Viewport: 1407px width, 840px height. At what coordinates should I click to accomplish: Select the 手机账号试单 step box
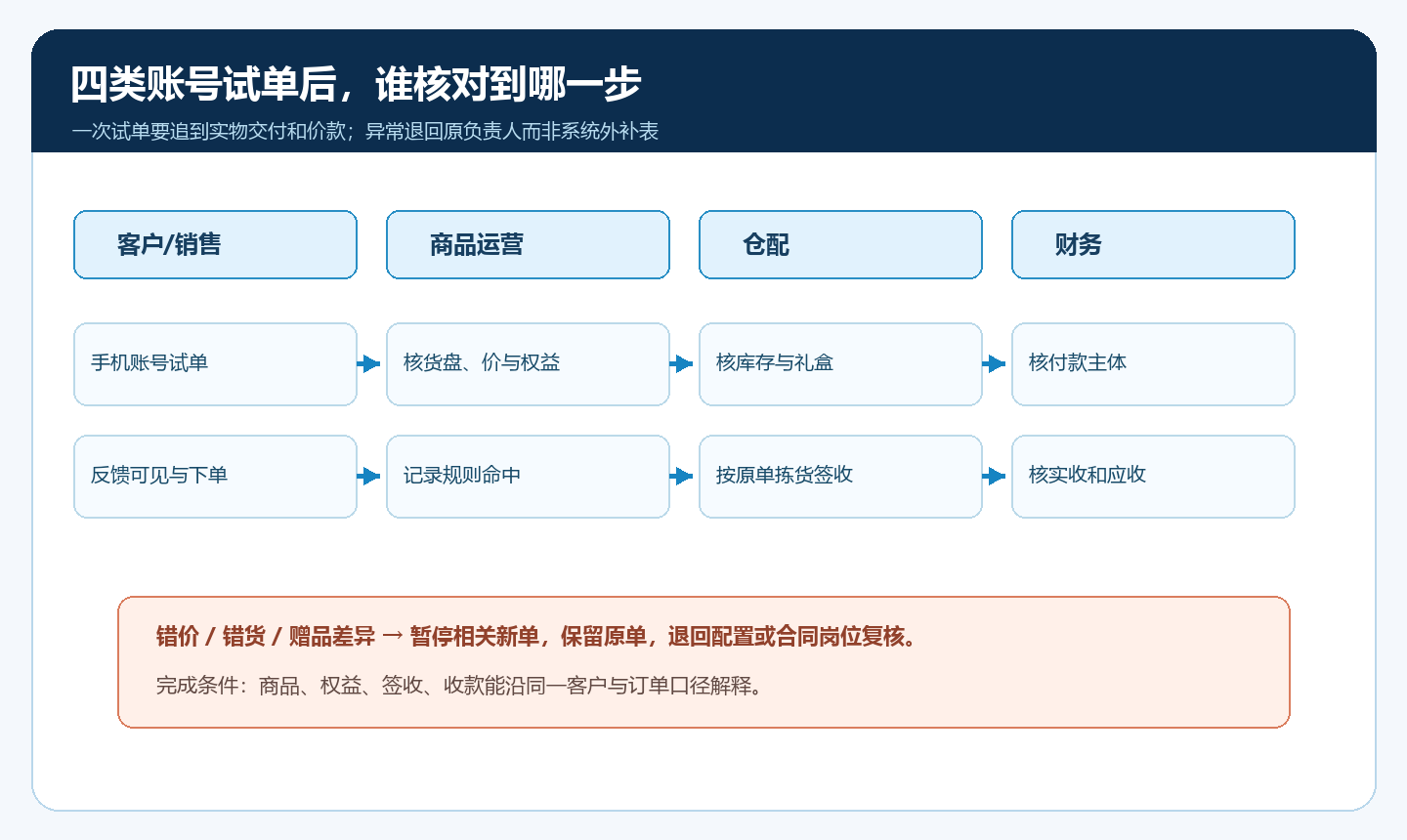click(x=215, y=364)
